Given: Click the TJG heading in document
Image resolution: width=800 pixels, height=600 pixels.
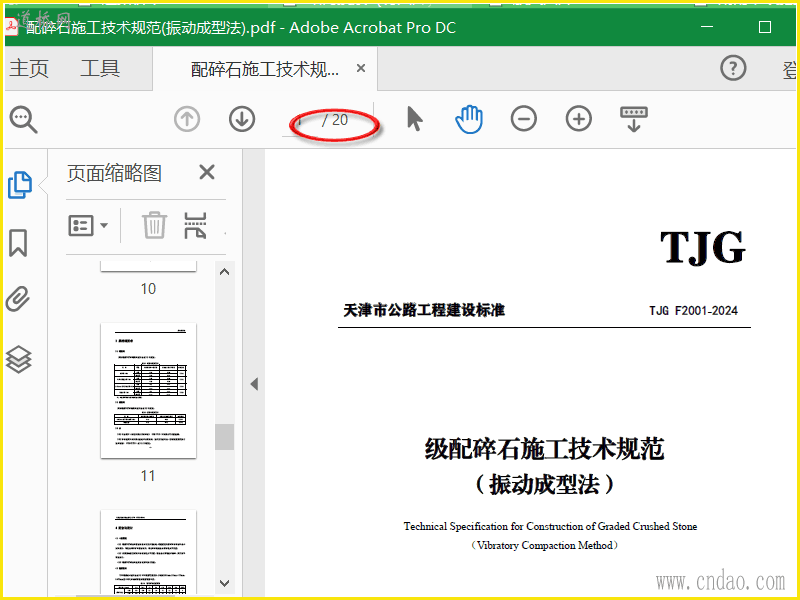Looking at the screenshot, I should [x=703, y=247].
